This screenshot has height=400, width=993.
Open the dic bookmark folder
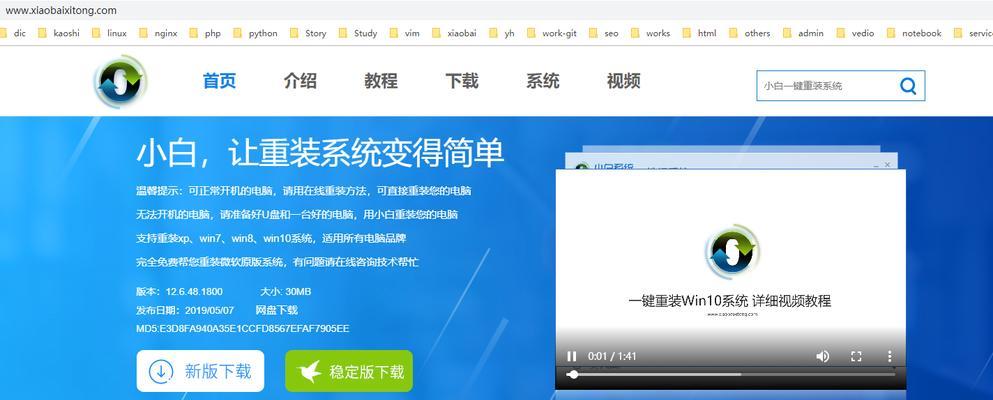[13, 33]
